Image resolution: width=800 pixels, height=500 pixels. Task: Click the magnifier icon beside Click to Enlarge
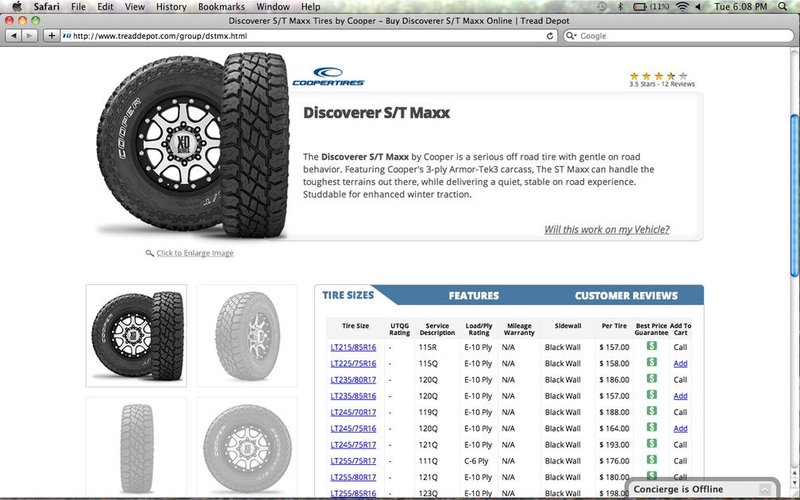(x=149, y=253)
